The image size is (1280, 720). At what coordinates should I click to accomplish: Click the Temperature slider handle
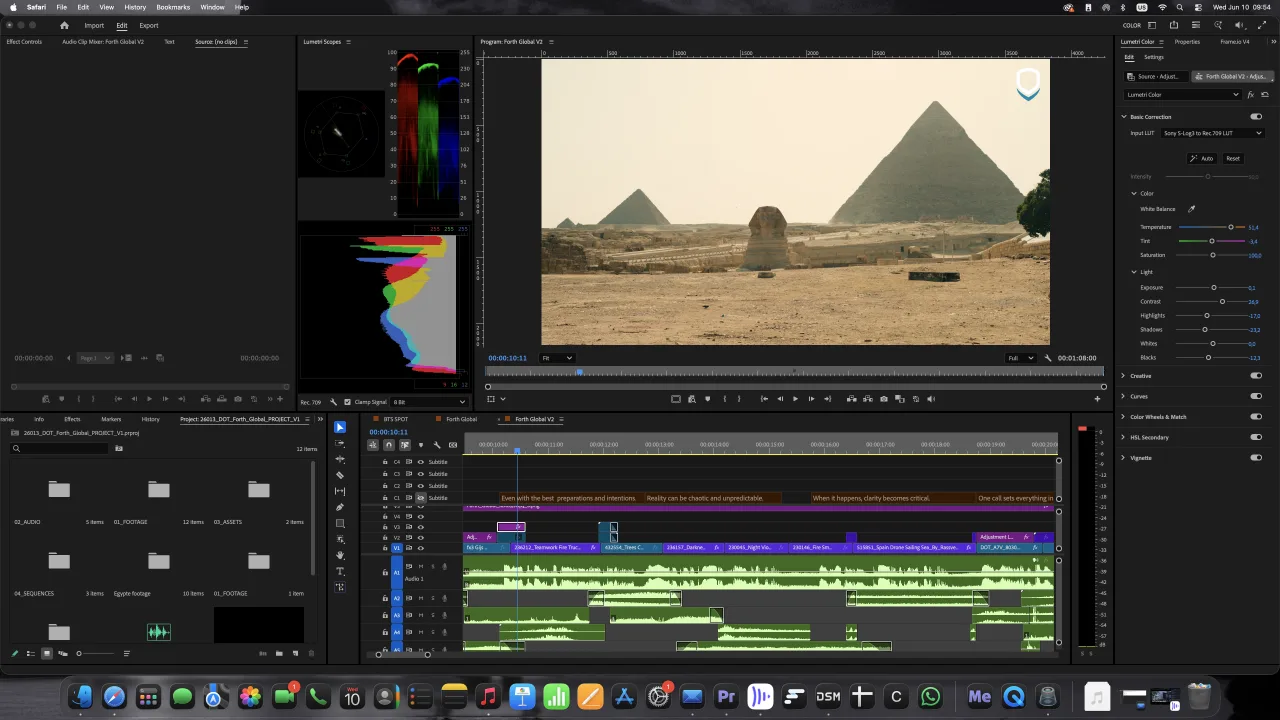click(x=1231, y=227)
